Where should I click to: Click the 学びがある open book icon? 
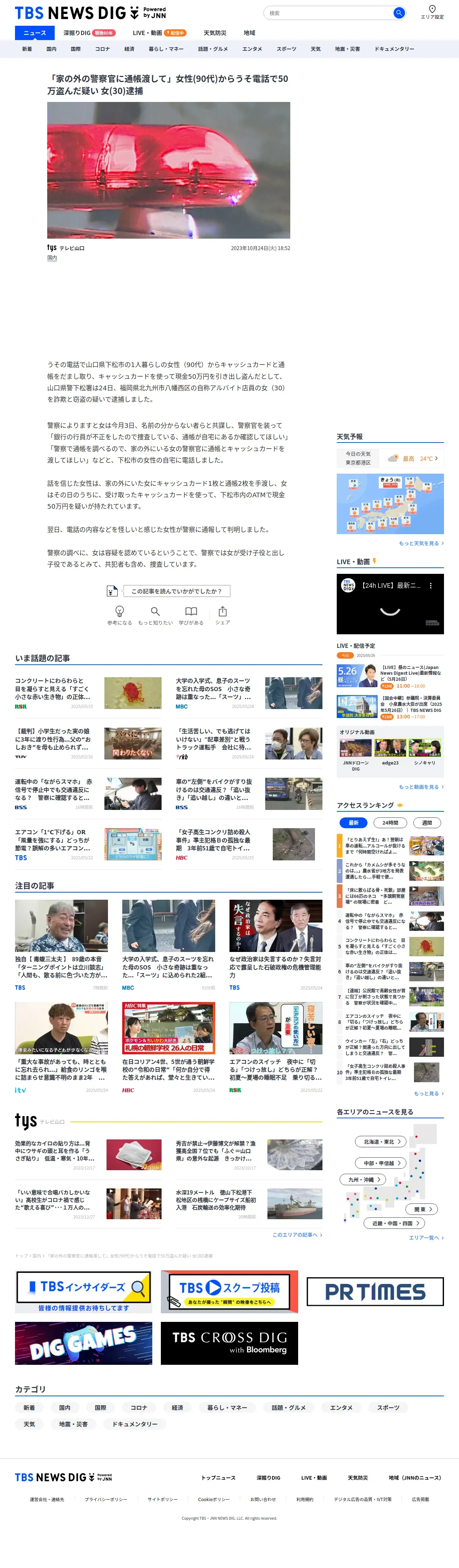point(191,611)
